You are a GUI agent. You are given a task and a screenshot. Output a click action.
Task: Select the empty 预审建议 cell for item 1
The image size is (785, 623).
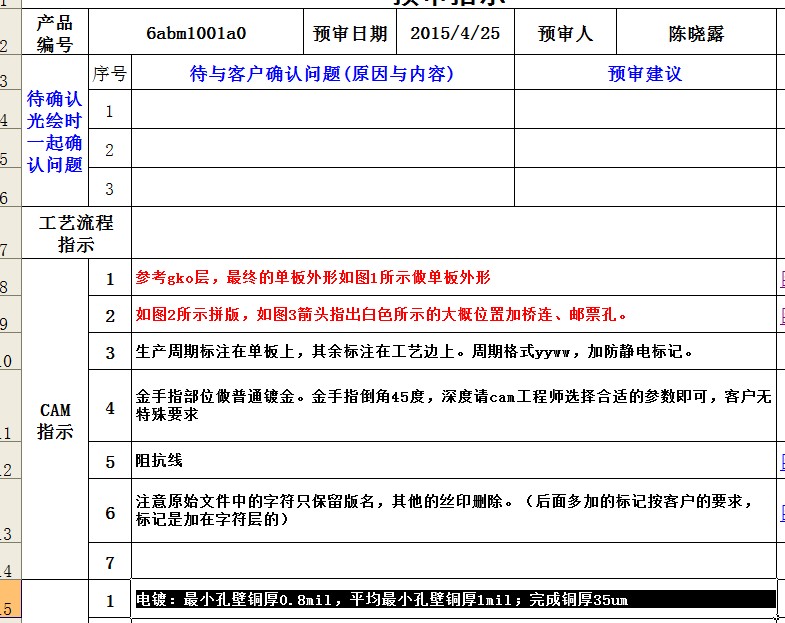click(x=645, y=109)
